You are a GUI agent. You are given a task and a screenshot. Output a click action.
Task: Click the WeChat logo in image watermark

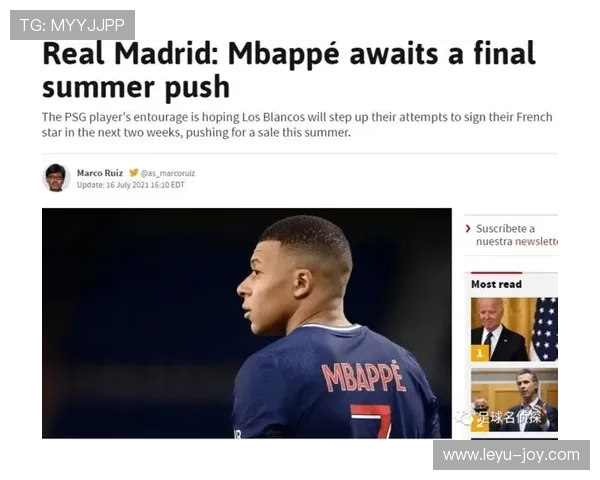pos(464,418)
